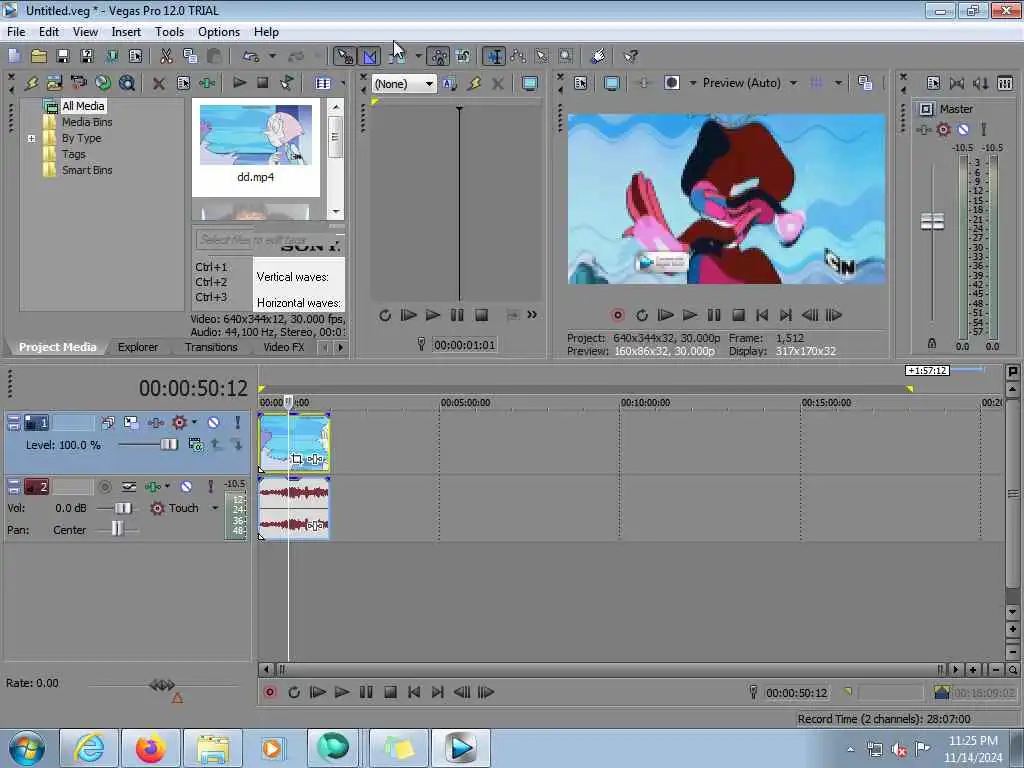Image resolution: width=1024 pixels, height=768 pixels.
Task: Select the Zoom edit tool icon
Action: (566, 56)
